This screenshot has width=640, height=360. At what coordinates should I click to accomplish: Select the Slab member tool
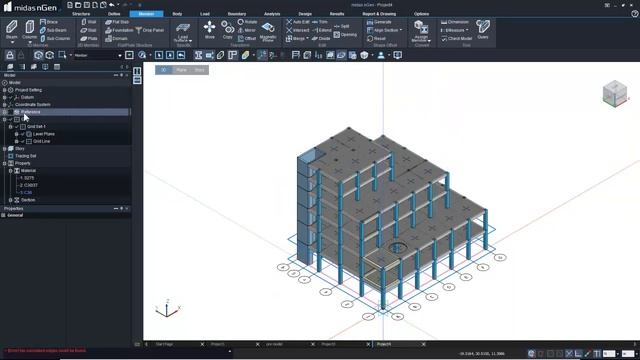tap(89, 30)
